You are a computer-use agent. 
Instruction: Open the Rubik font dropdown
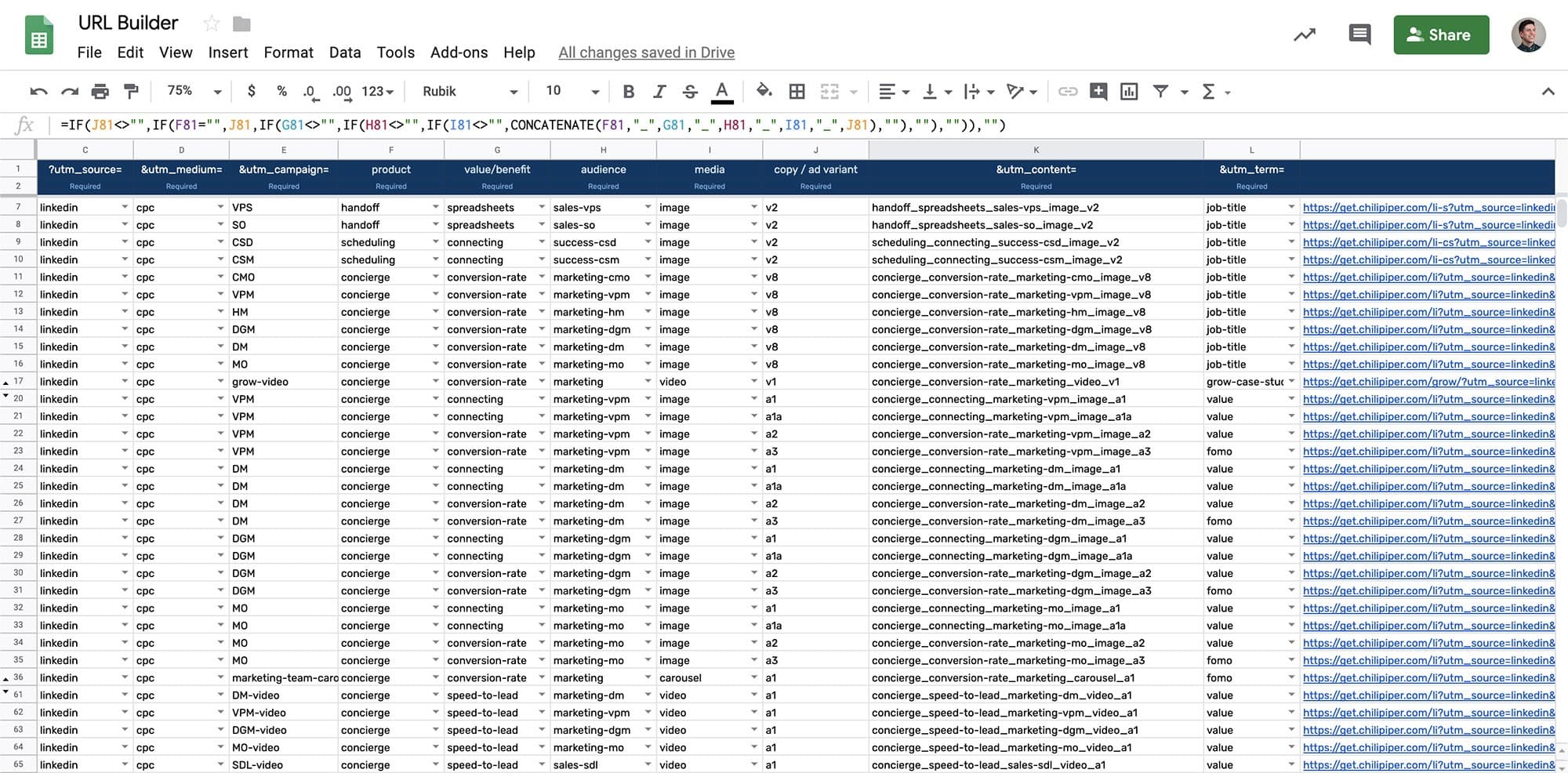click(x=470, y=91)
